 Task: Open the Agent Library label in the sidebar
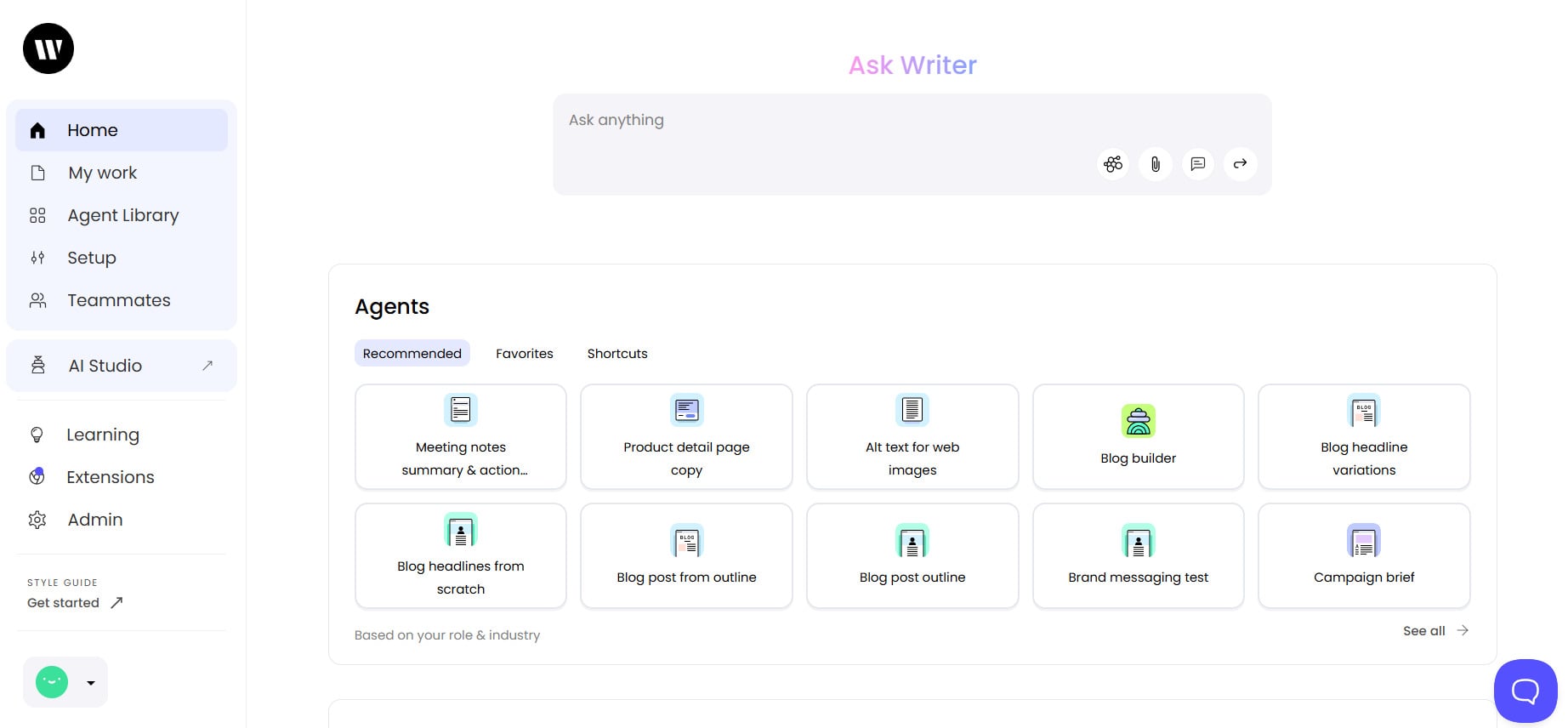click(x=123, y=215)
